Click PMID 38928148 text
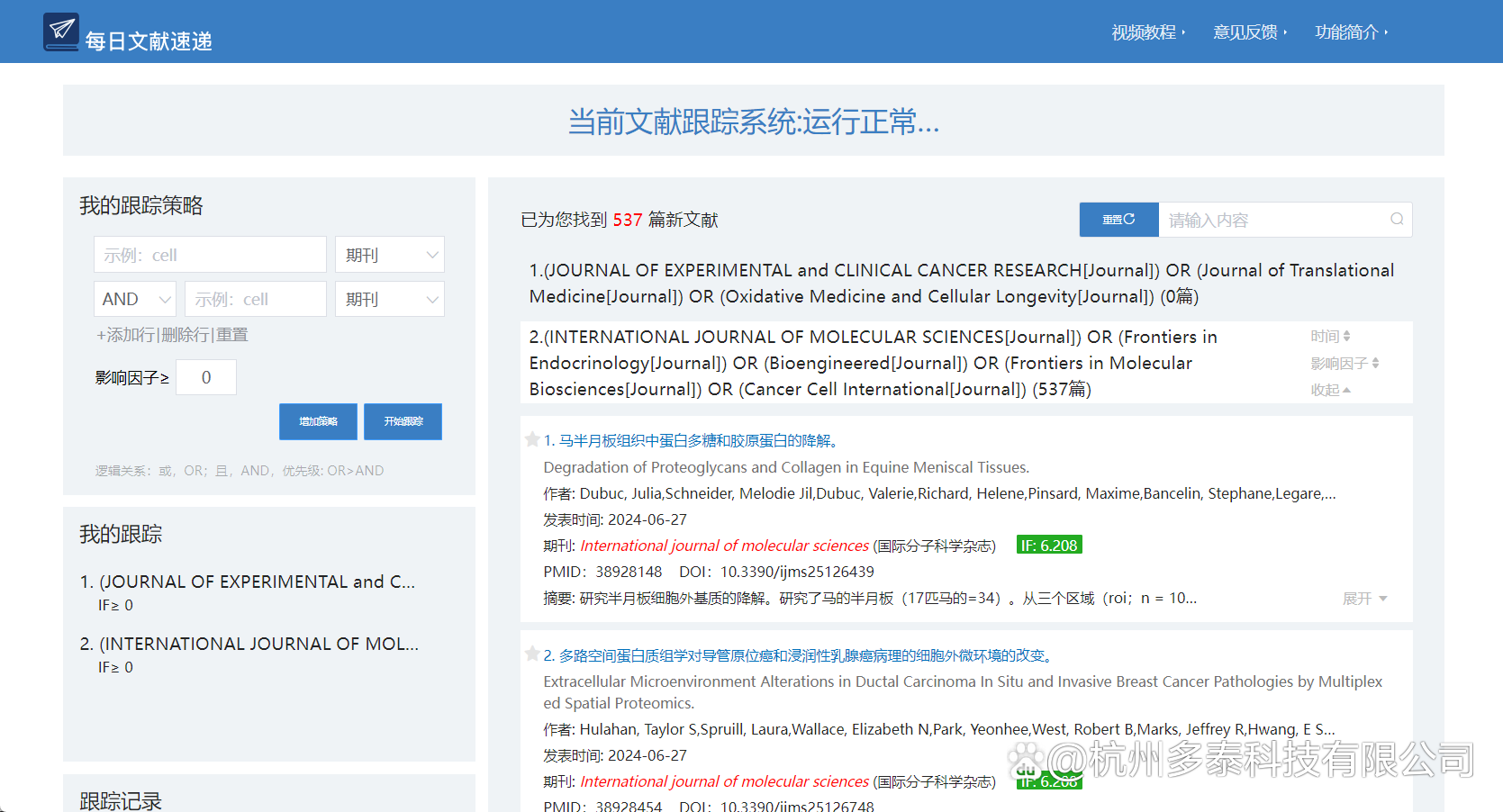Screen dimensions: 1503x812 (x=602, y=572)
